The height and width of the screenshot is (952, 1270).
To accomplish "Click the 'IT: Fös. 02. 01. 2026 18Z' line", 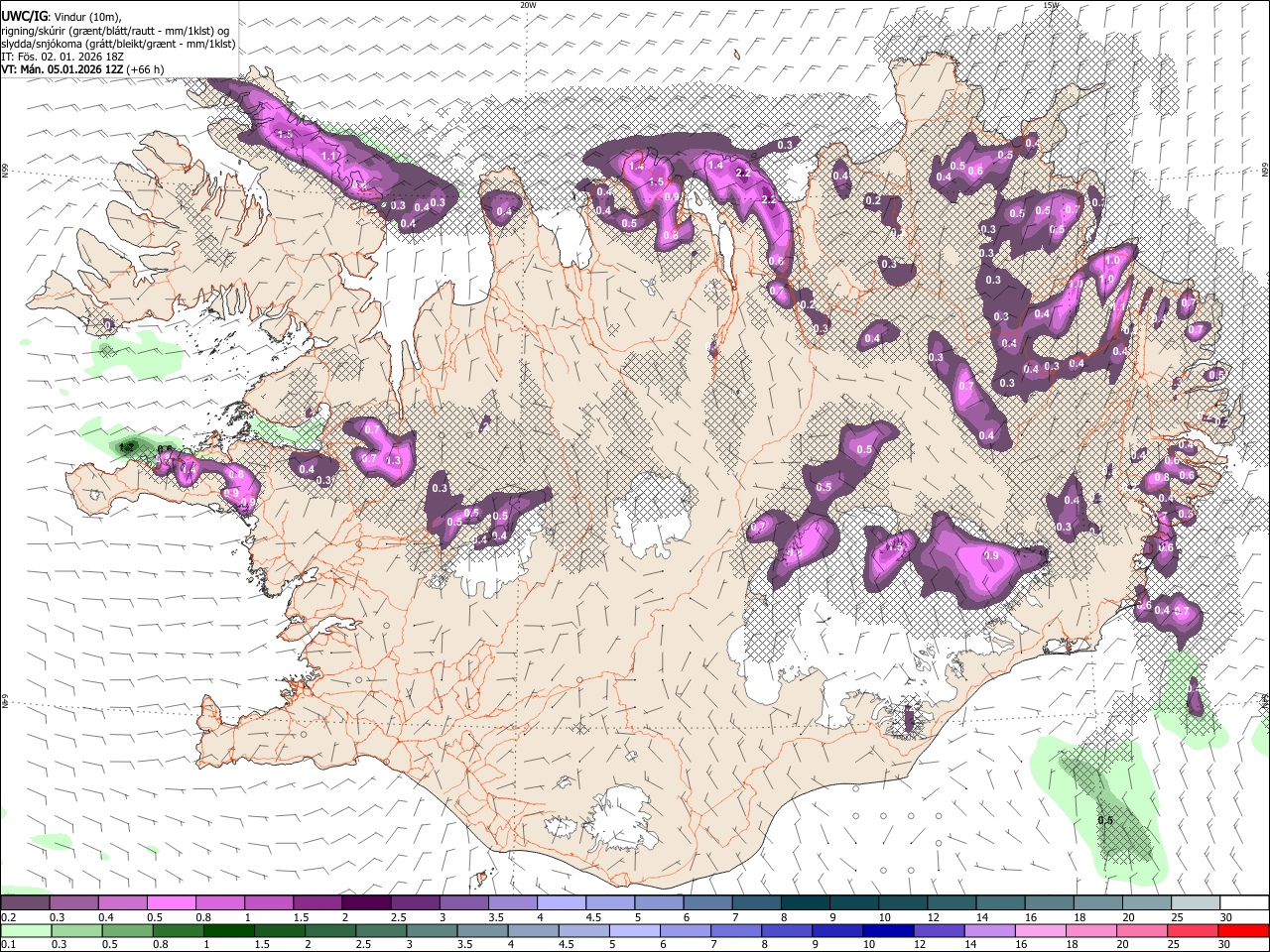I will (63, 57).
